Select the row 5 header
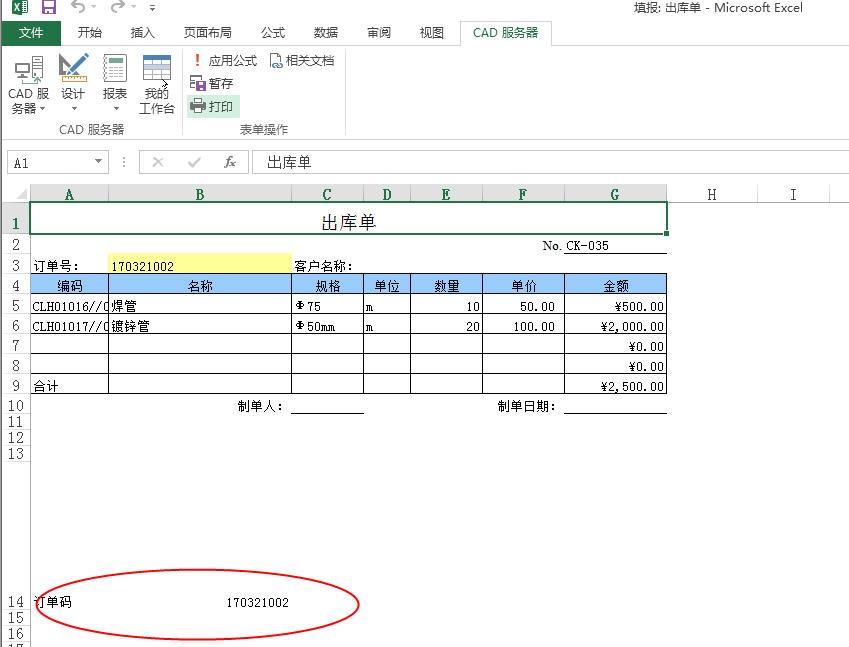The width and height of the screenshot is (849, 647). 15,306
